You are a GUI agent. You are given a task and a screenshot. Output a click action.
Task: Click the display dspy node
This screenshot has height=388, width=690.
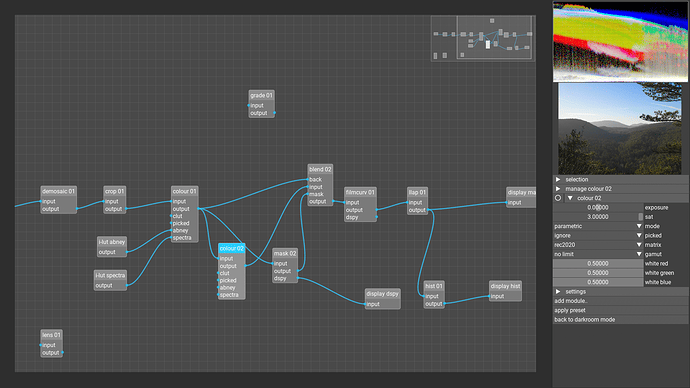pos(382,294)
